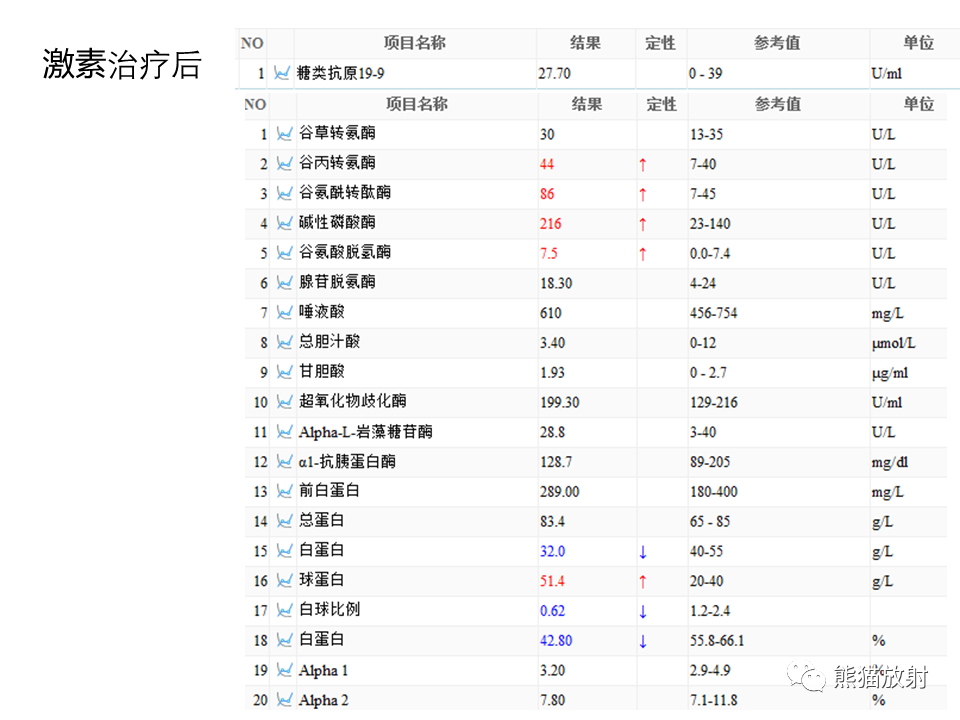
Task: Open trend chart icon for 前白蛋白
Action: pos(284,491)
